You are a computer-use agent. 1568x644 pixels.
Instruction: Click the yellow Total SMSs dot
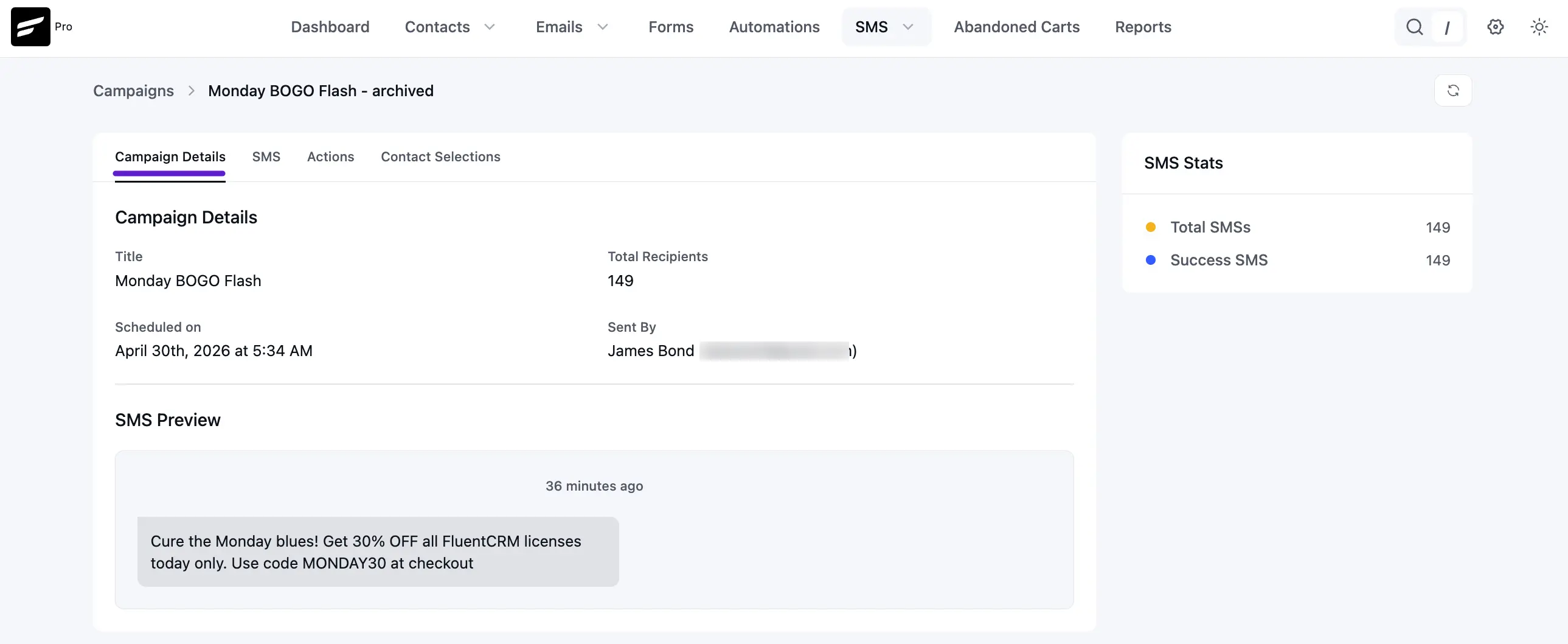(x=1150, y=227)
